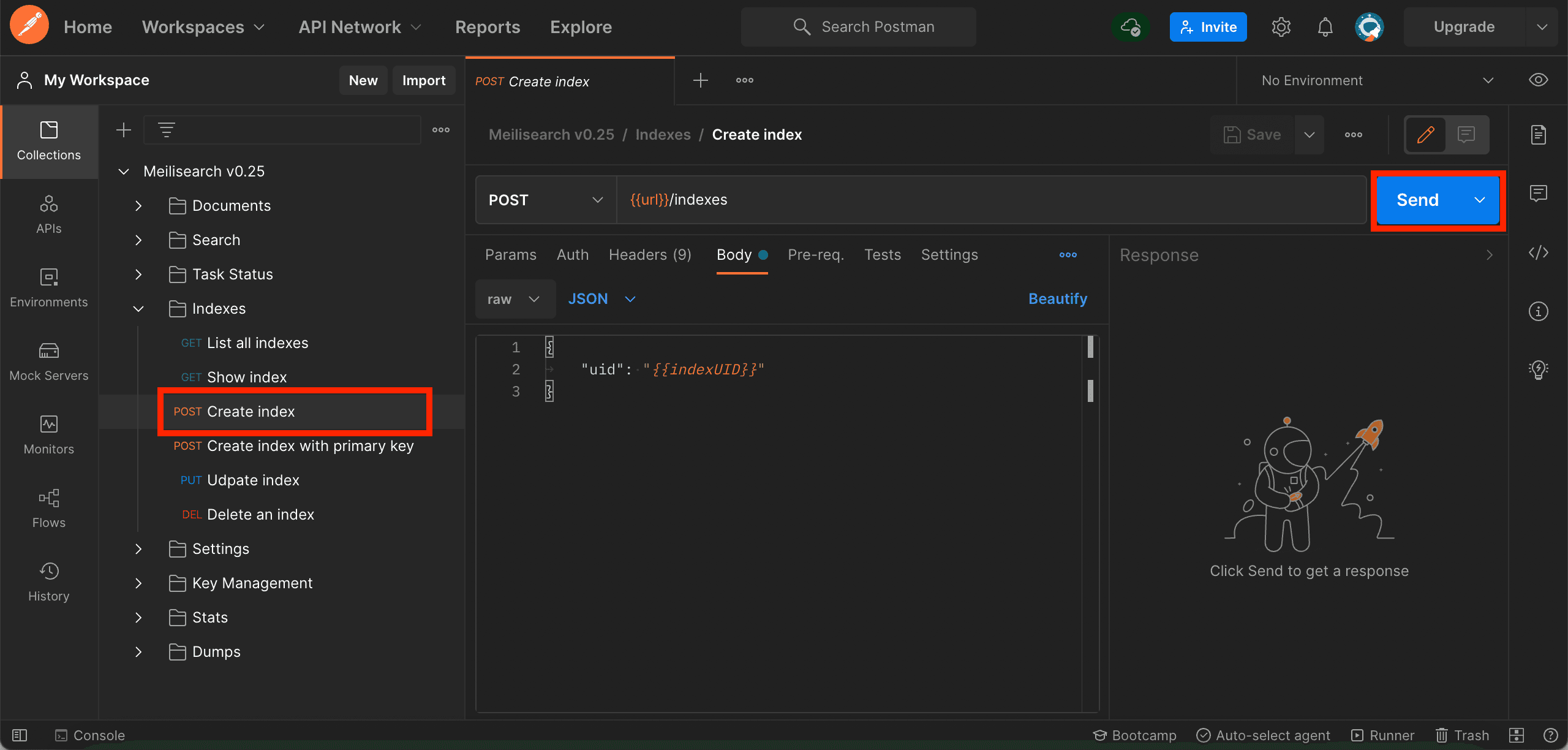The width and height of the screenshot is (1568, 750).
Task: Click the Search Postman field
Action: pyautogui.click(x=859, y=27)
